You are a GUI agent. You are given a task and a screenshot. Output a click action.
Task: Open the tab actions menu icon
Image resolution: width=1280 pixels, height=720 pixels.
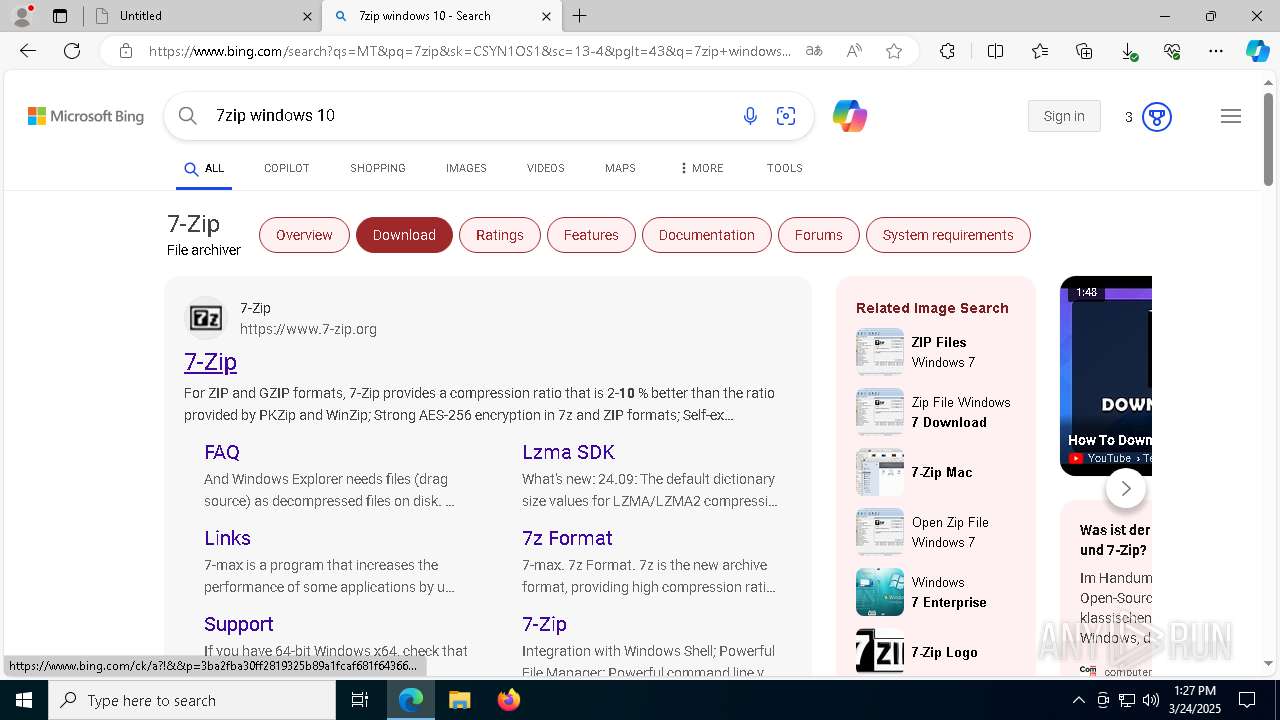pyautogui.click(x=60, y=16)
